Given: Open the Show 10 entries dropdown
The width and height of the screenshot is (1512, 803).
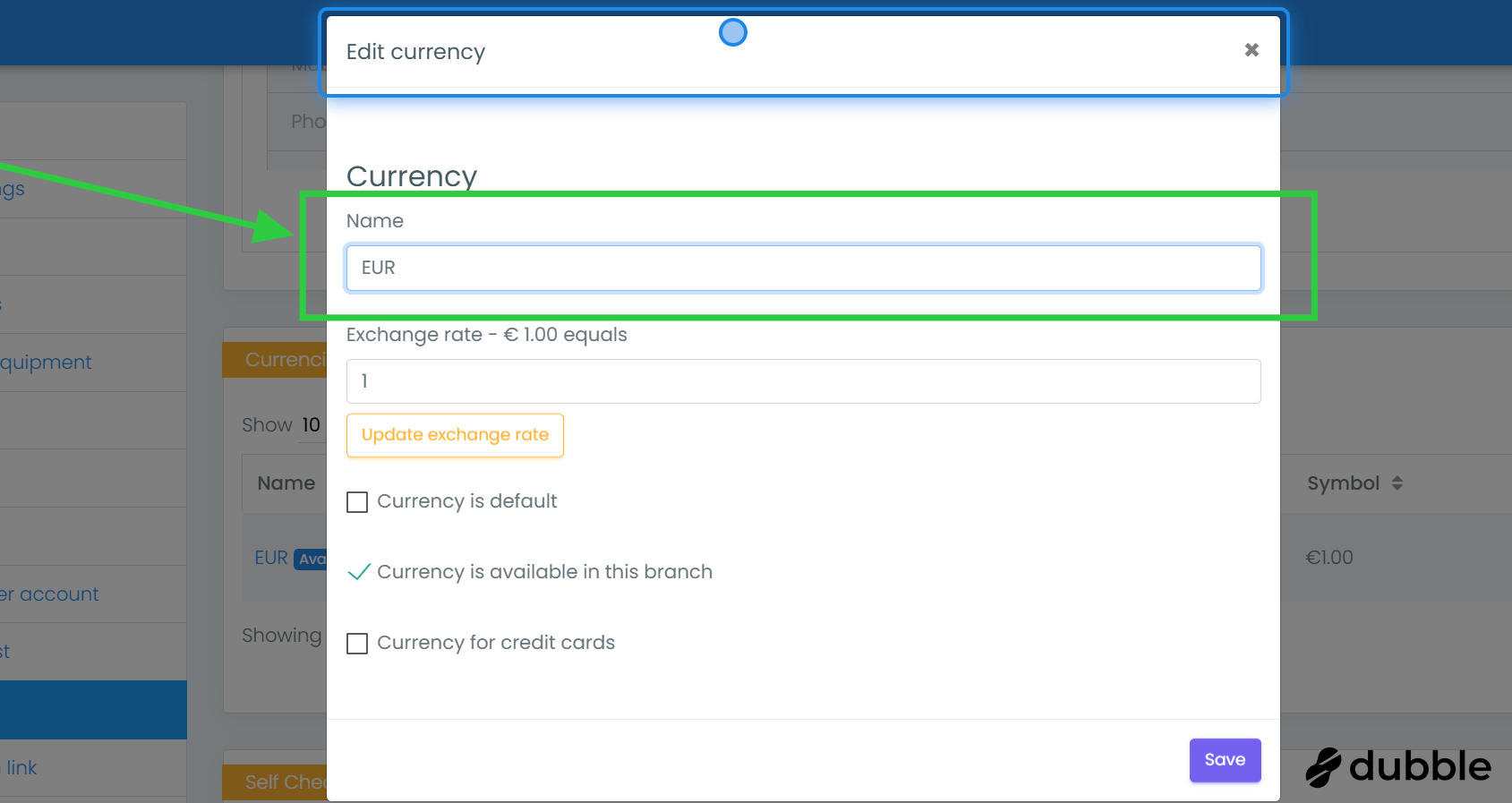Looking at the screenshot, I should point(311,425).
